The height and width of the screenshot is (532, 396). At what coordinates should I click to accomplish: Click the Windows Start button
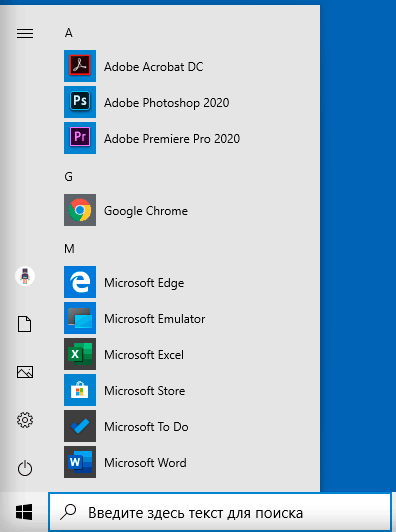[x=24, y=512]
